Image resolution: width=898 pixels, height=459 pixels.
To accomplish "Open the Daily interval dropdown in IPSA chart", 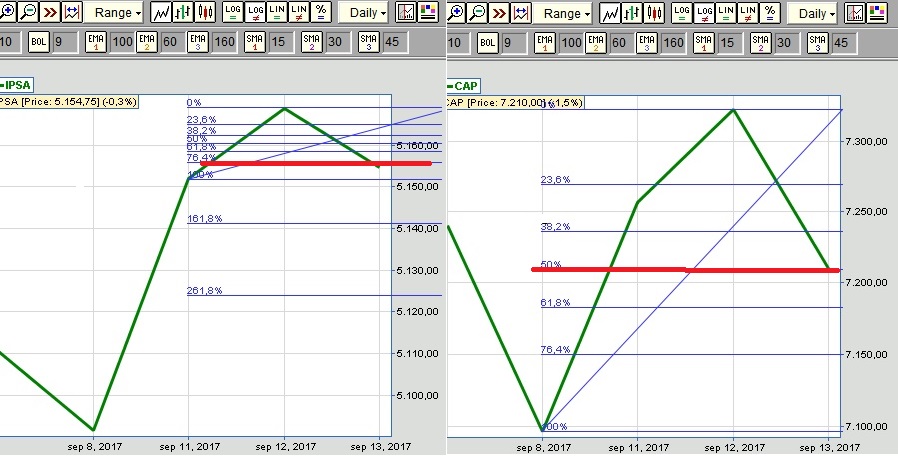I will pos(363,13).
